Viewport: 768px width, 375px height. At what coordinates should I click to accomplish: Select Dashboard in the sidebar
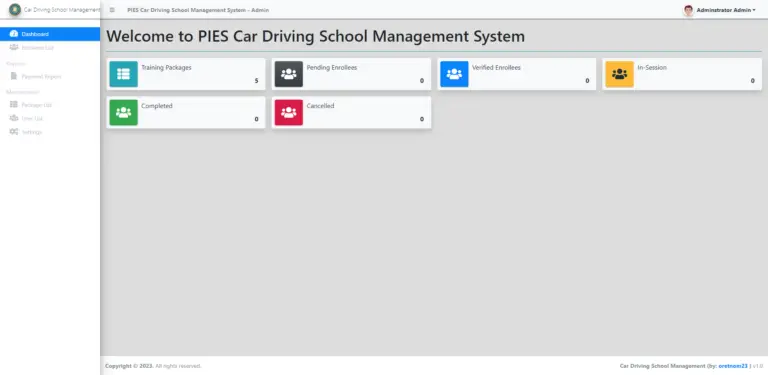(x=50, y=34)
